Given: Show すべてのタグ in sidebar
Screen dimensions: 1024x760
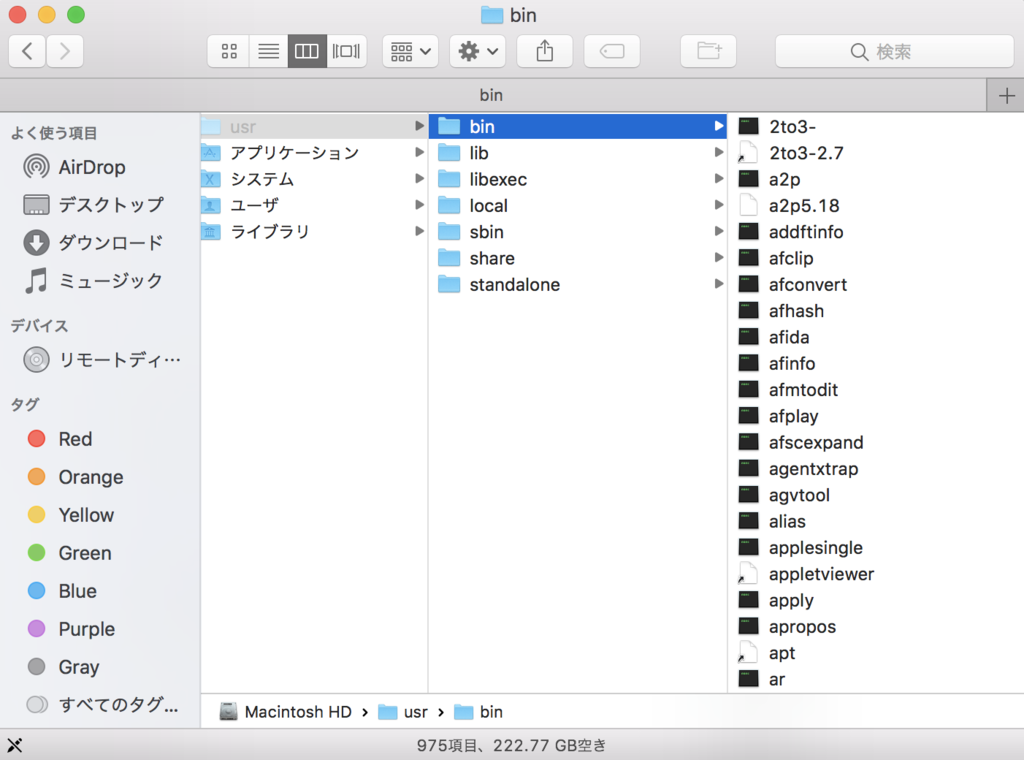Looking at the screenshot, I should [103, 705].
